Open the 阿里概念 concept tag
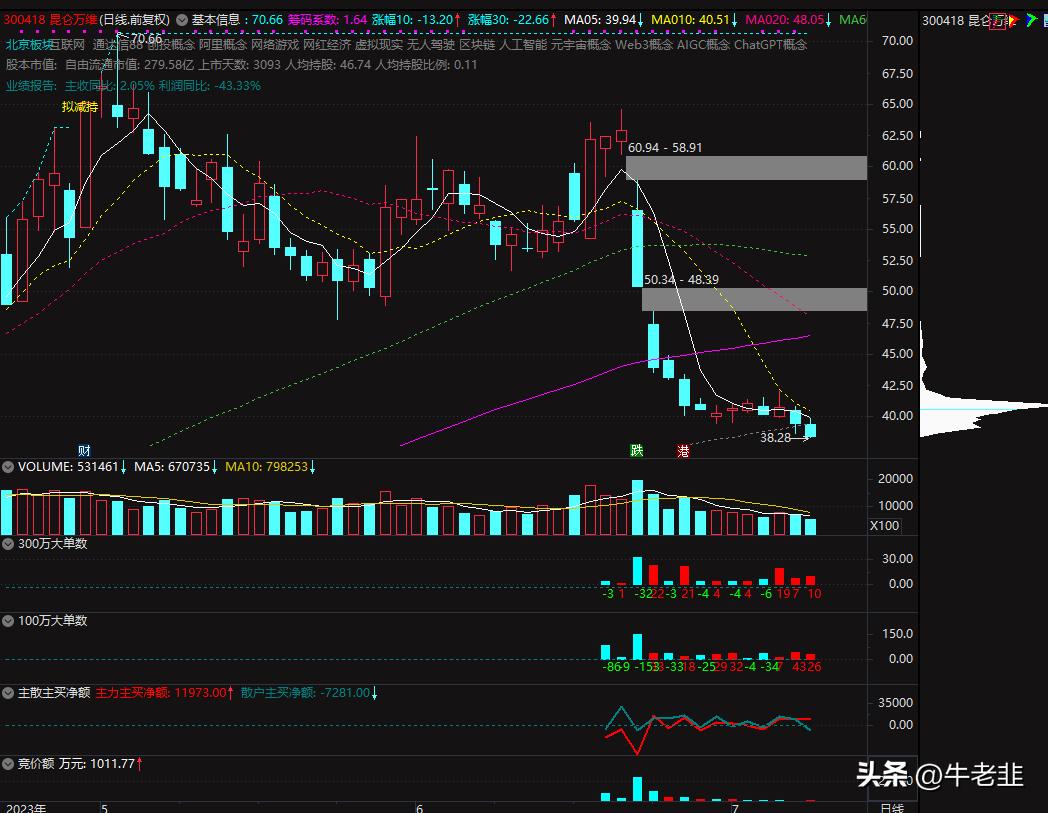Image resolution: width=1048 pixels, height=813 pixels. point(223,45)
